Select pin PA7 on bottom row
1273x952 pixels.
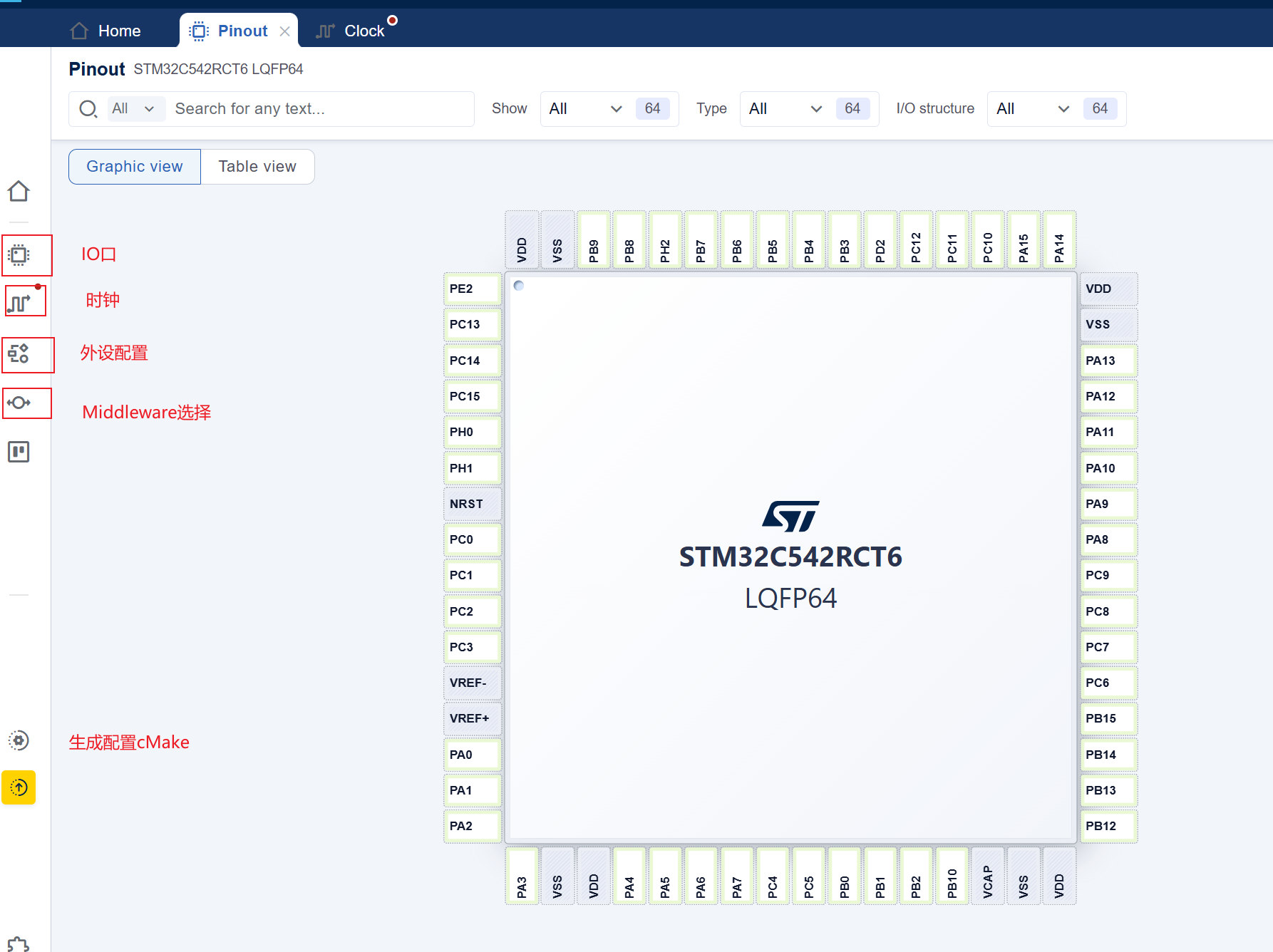point(737,876)
